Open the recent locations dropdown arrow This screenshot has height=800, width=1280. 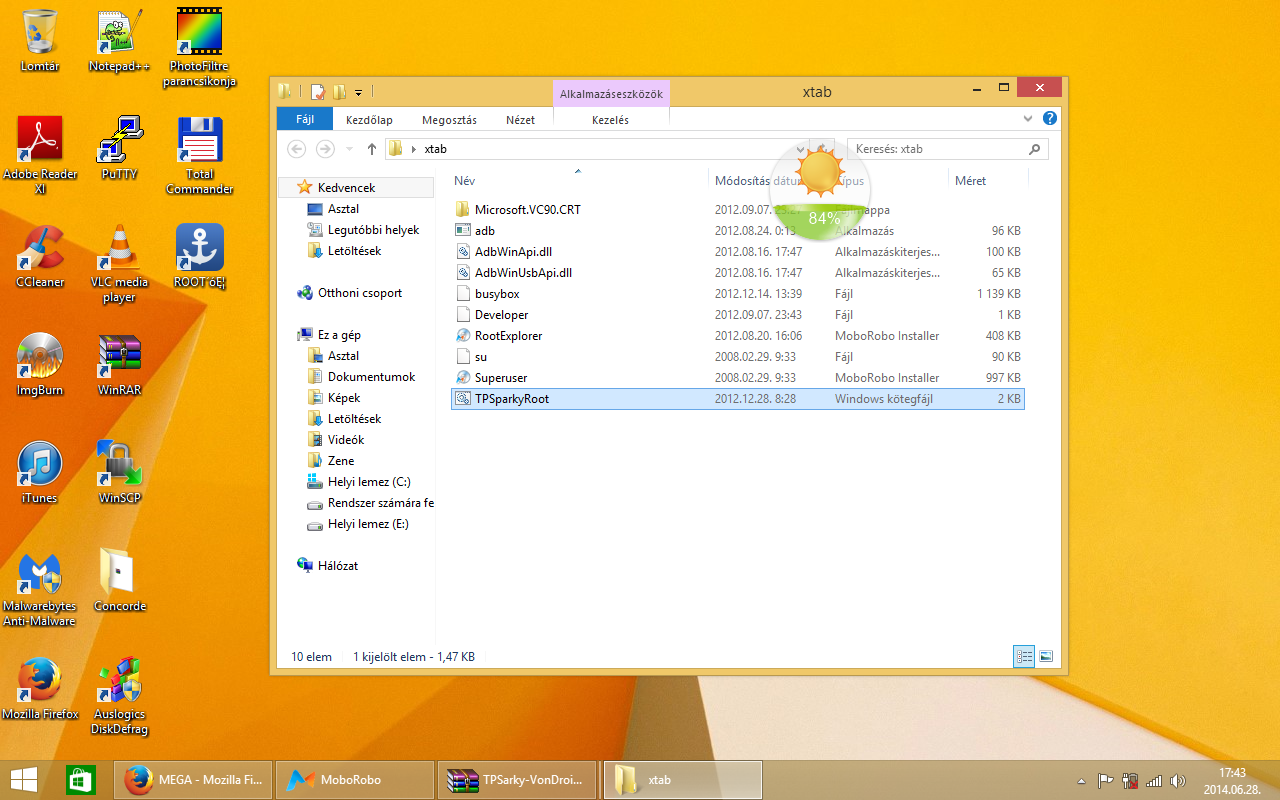(349, 149)
